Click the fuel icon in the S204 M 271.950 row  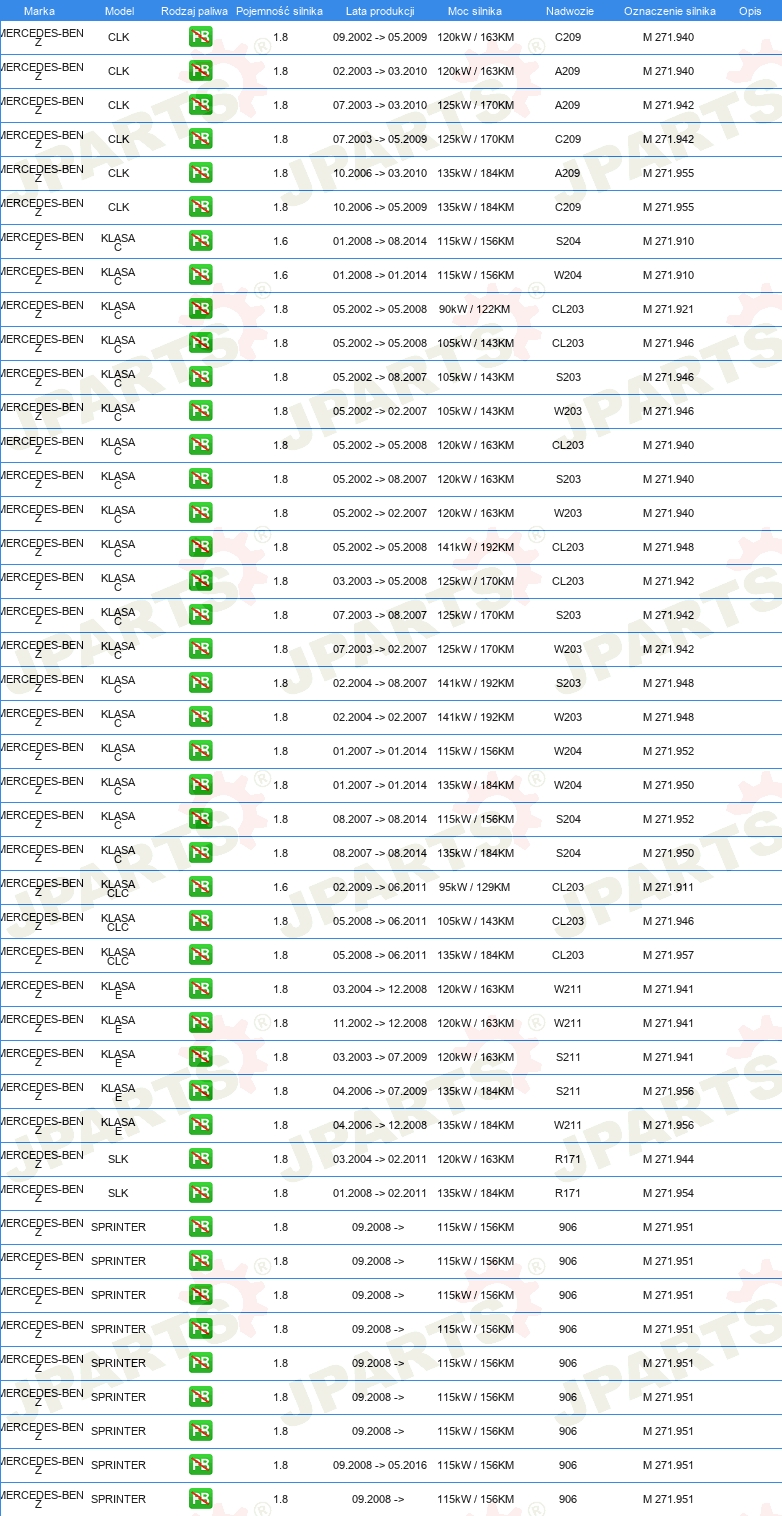point(200,854)
